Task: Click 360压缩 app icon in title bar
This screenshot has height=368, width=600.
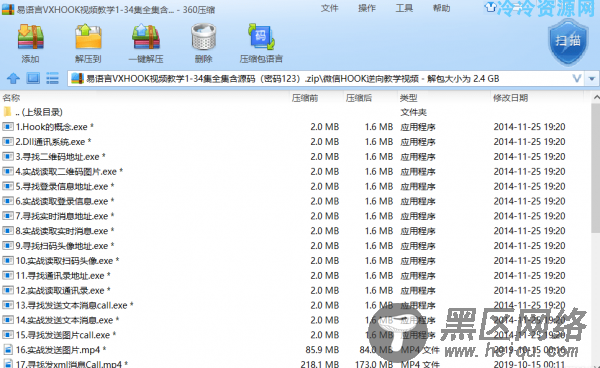Action: point(8,9)
